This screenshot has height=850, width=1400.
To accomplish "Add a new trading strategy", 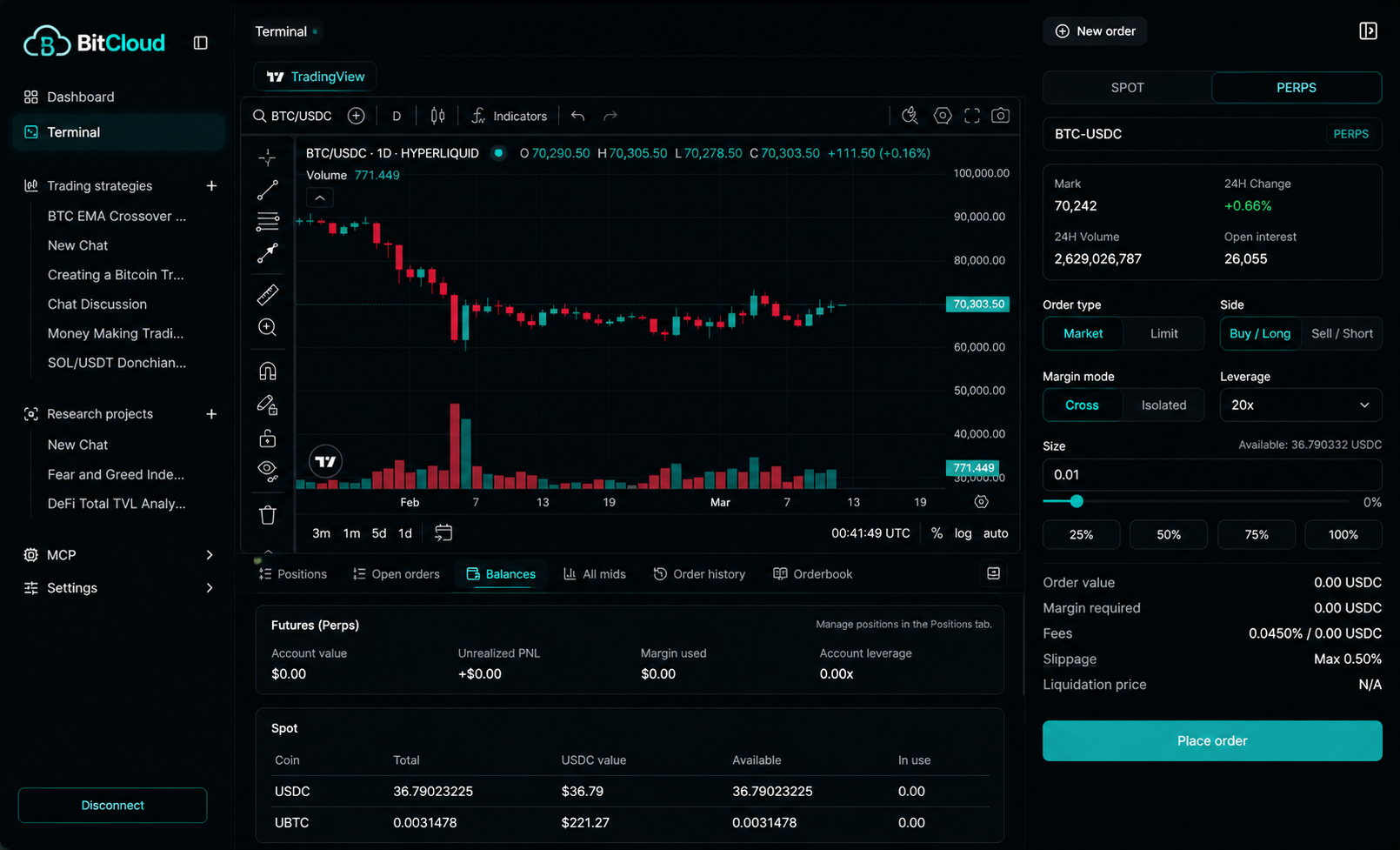I will 211,185.
